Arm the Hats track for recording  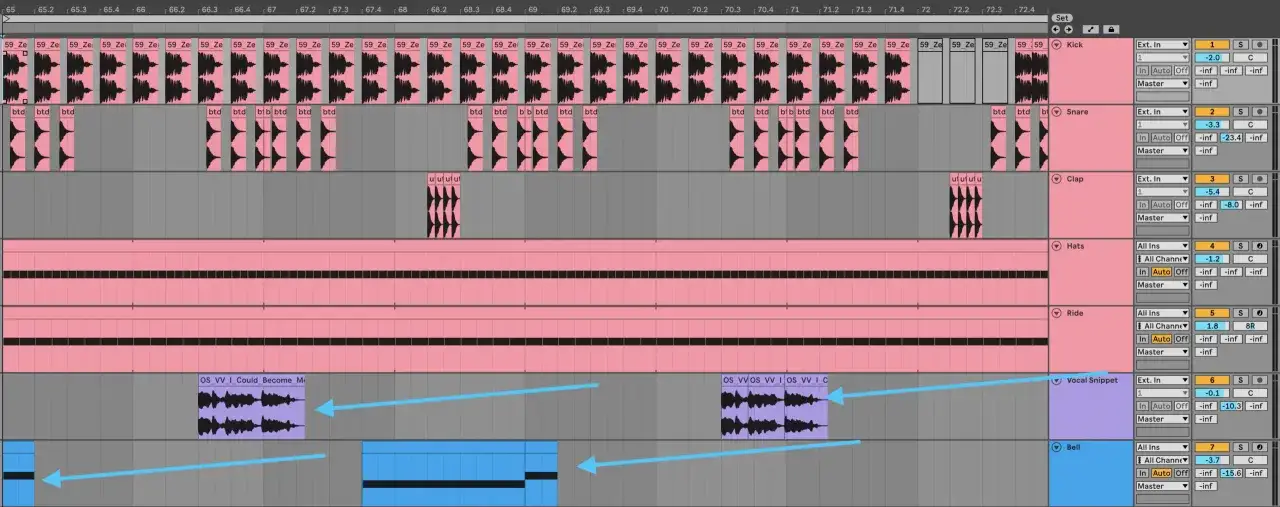pos(1259,246)
